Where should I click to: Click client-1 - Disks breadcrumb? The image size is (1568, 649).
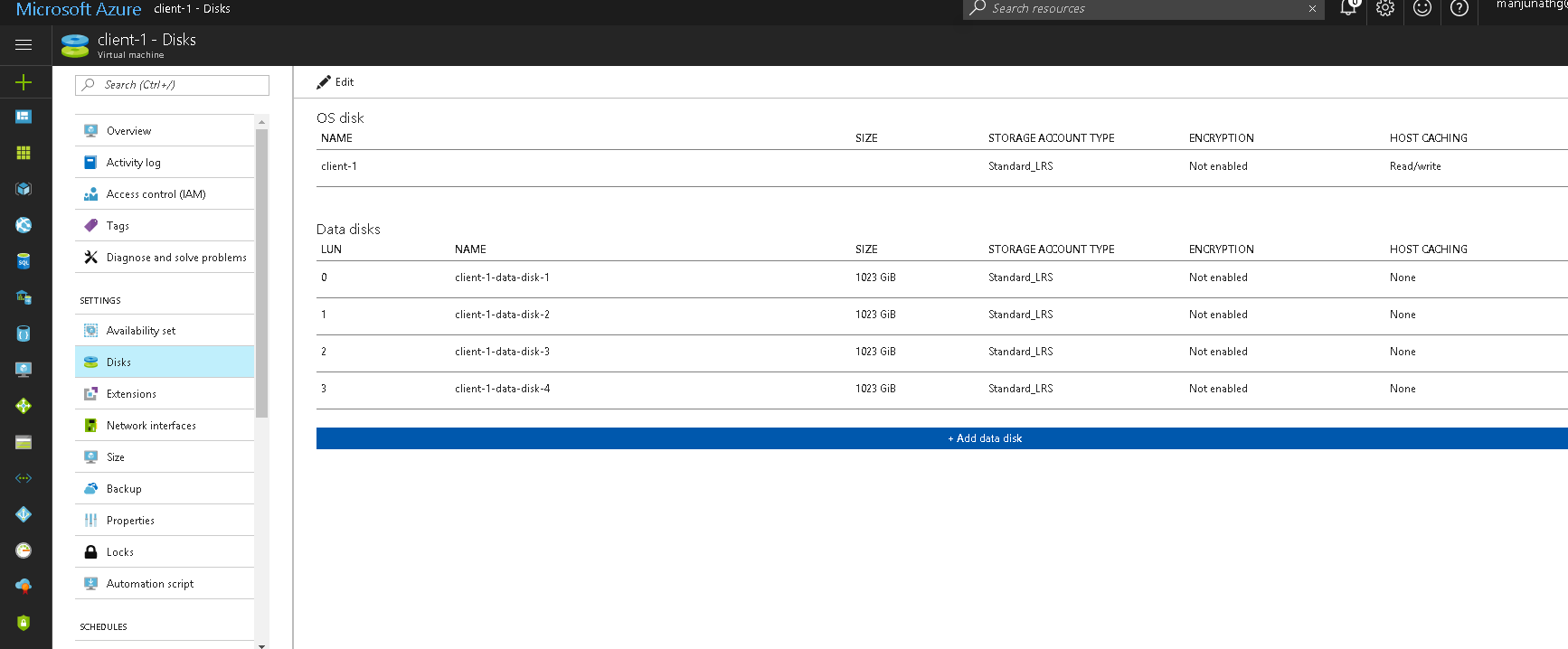192,9
